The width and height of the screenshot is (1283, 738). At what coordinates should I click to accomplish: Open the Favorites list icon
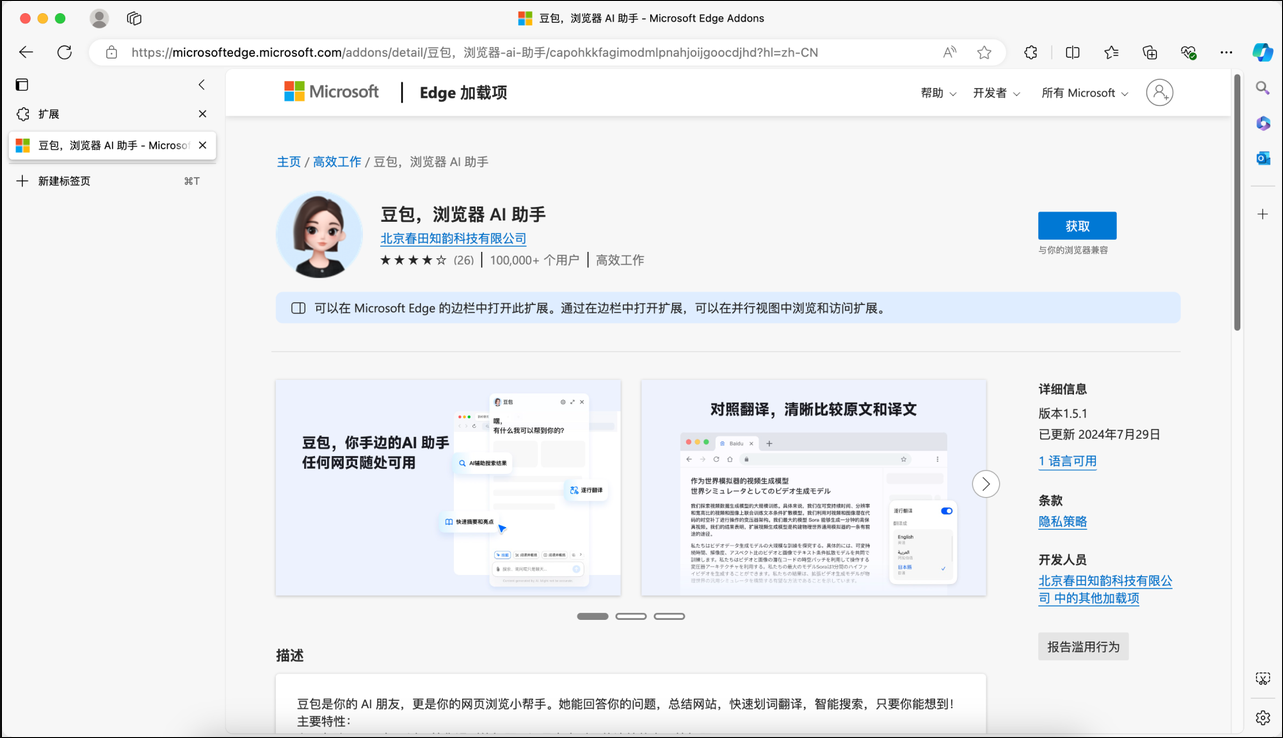pyautogui.click(x=1111, y=52)
